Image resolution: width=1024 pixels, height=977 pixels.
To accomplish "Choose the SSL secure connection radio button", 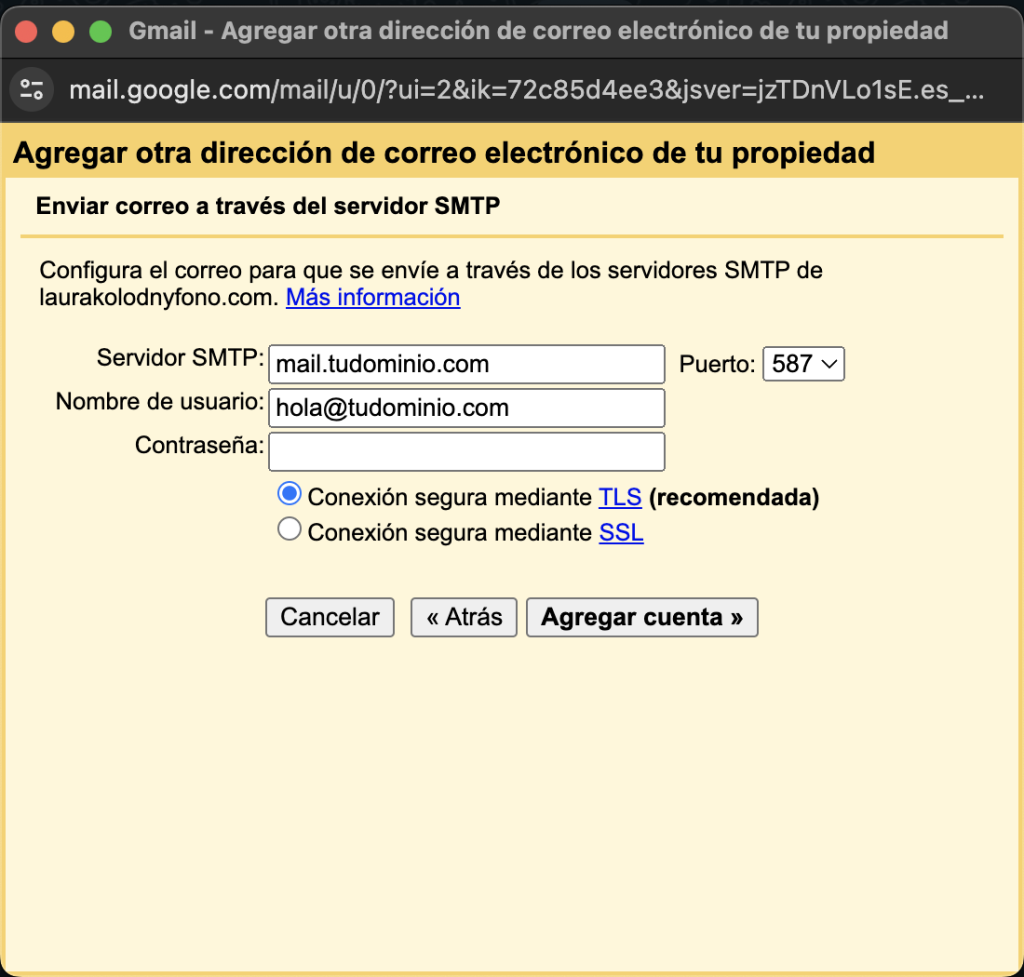I will click(x=290, y=530).
